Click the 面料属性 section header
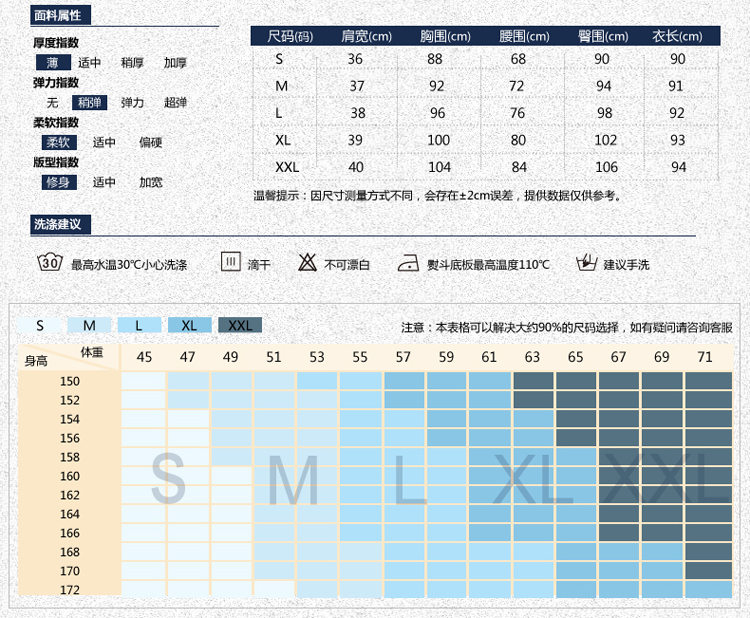This screenshot has height=618, width=750. point(60,15)
